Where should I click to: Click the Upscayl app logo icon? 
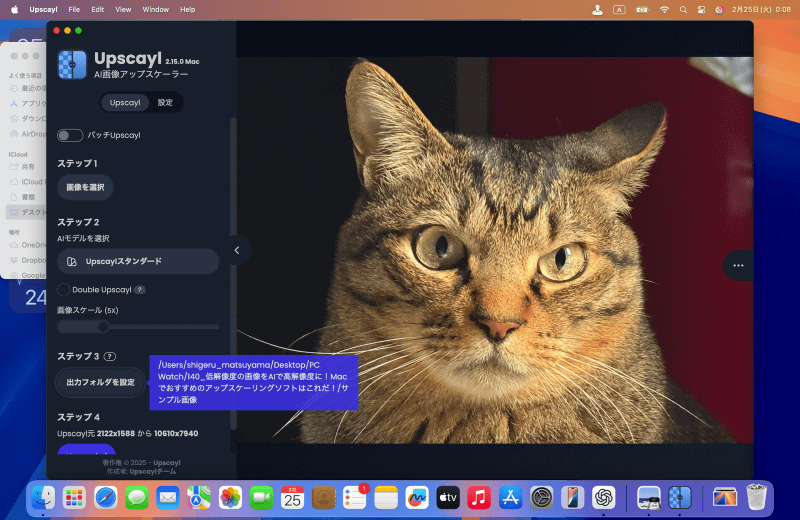point(72,64)
